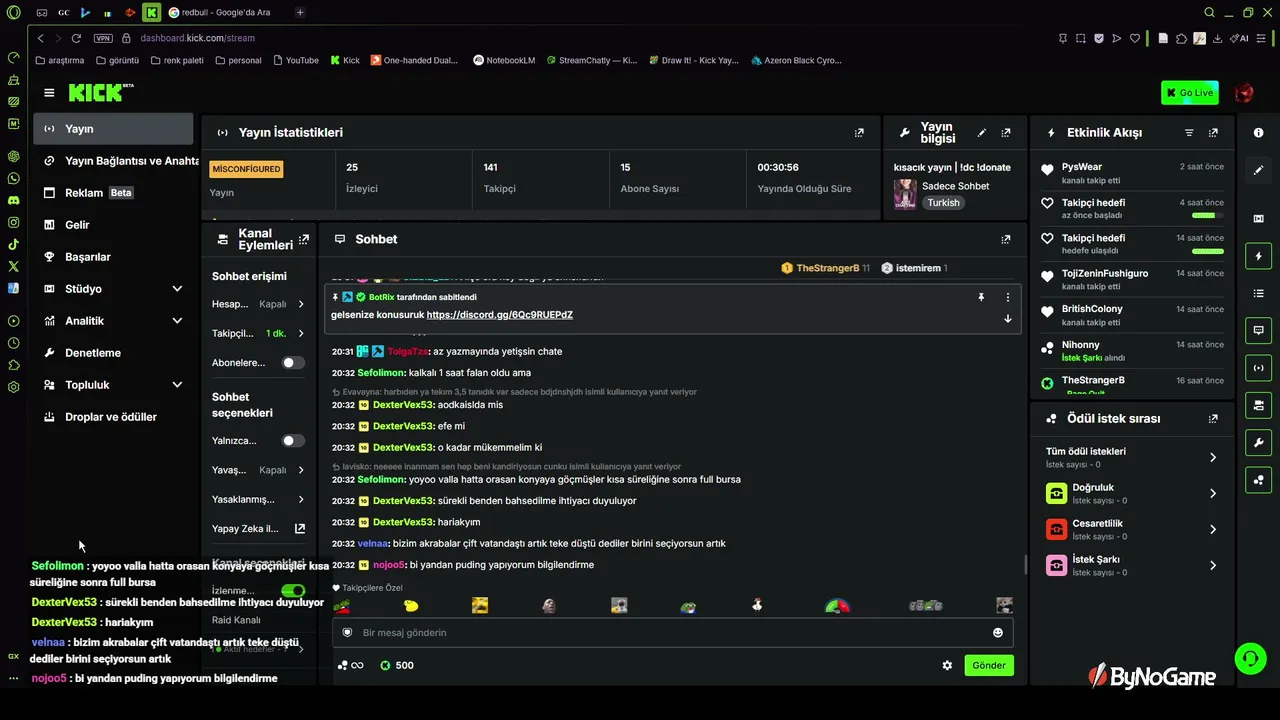Open the green support chat bubble
Screen dimensions: 1280x720
pyautogui.click(x=1250, y=658)
